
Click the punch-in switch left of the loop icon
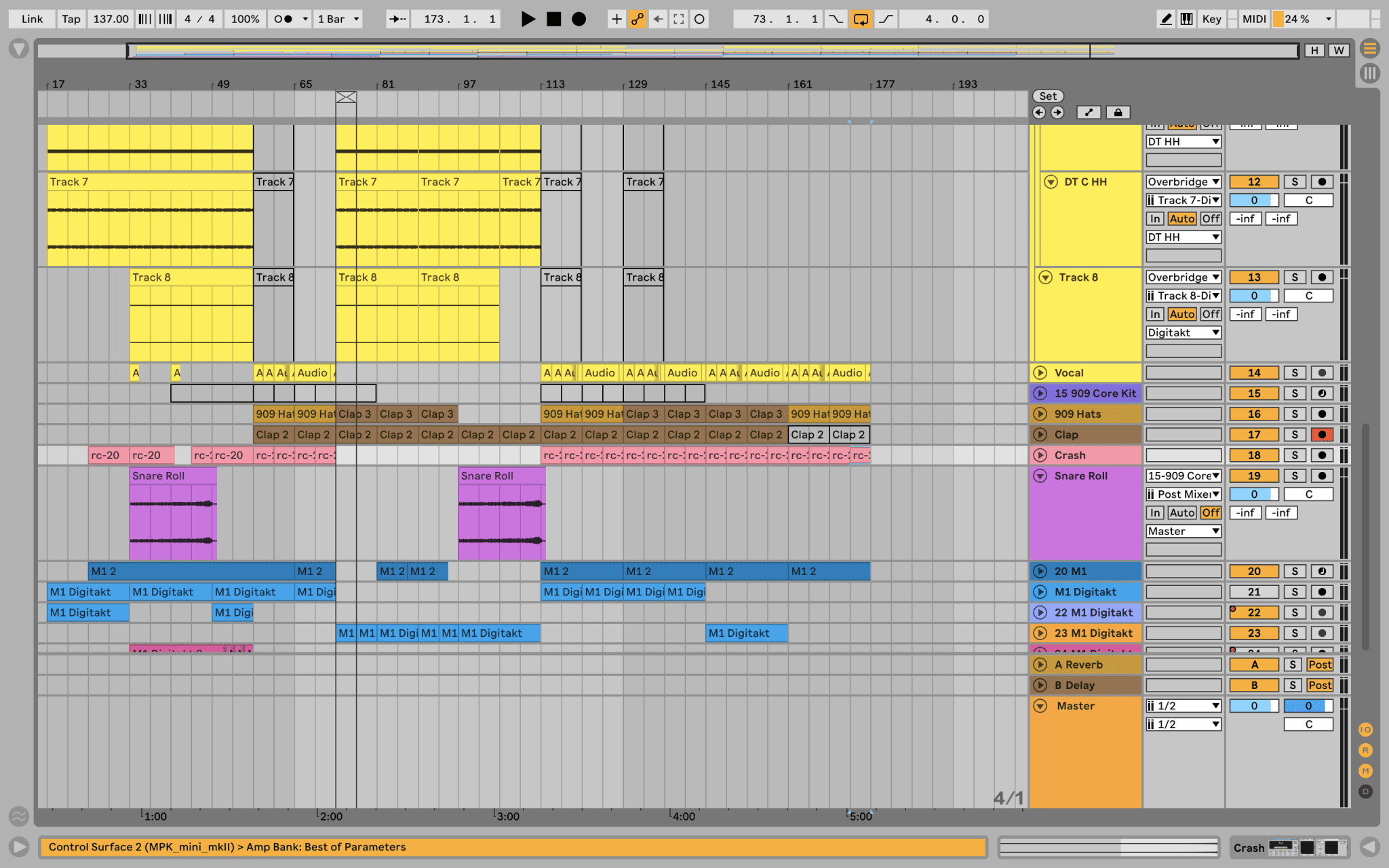coord(836,19)
